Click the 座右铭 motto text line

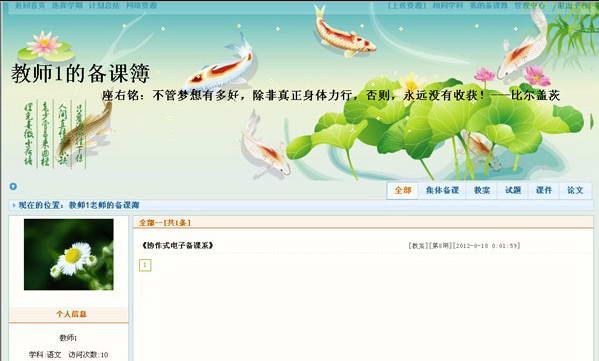(331, 95)
